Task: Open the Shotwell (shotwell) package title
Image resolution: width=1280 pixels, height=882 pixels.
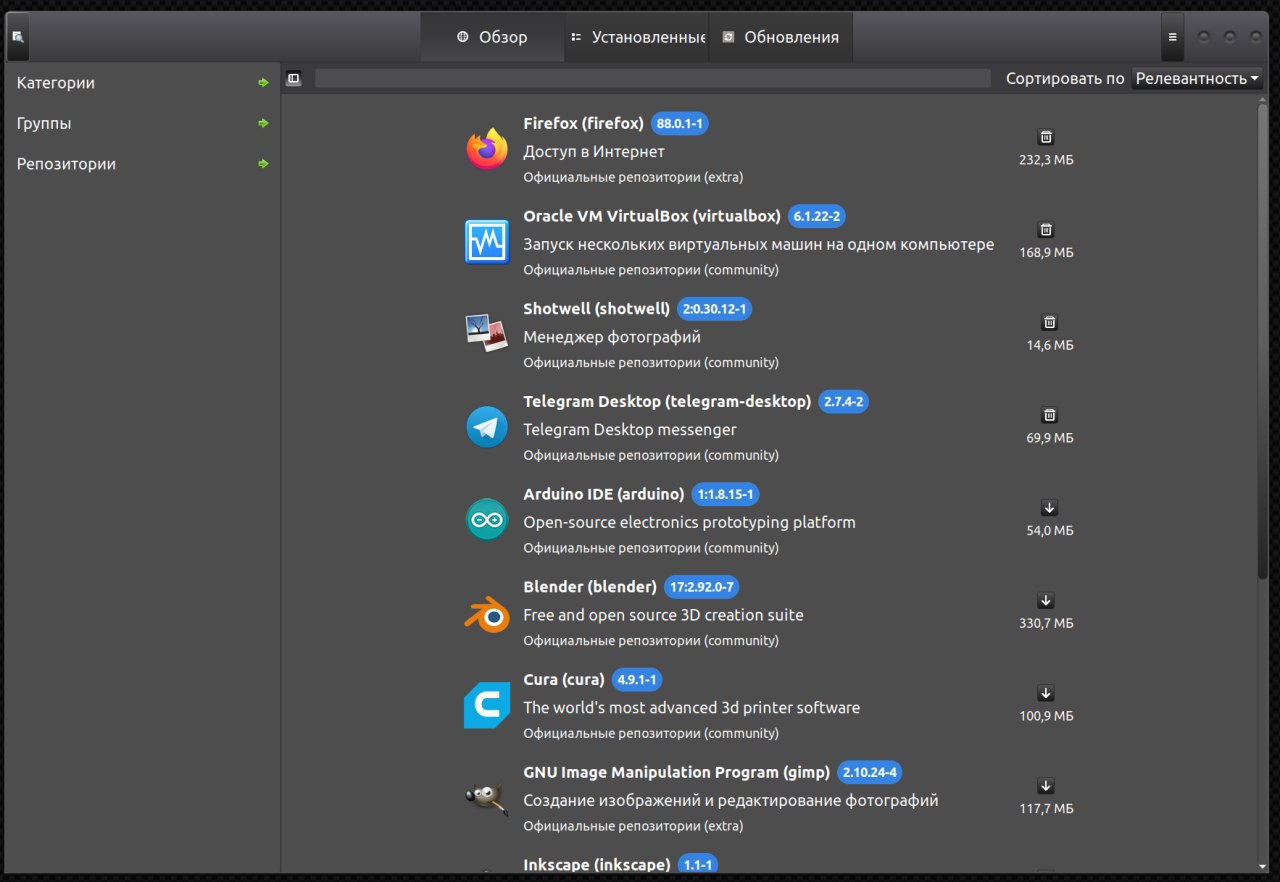Action: pos(596,309)
